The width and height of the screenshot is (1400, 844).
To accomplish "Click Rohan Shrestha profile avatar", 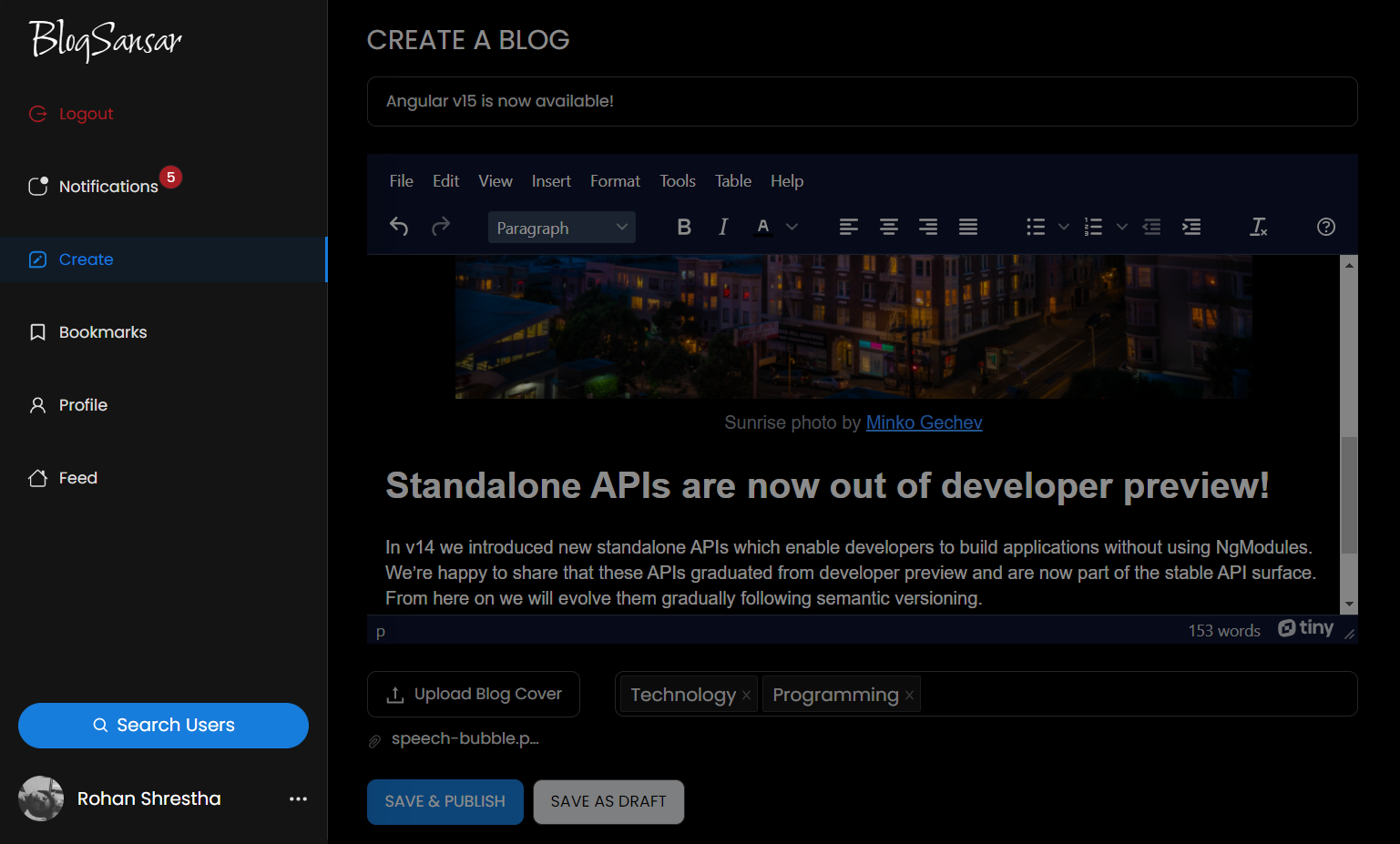I will click(x=41, y=798).
